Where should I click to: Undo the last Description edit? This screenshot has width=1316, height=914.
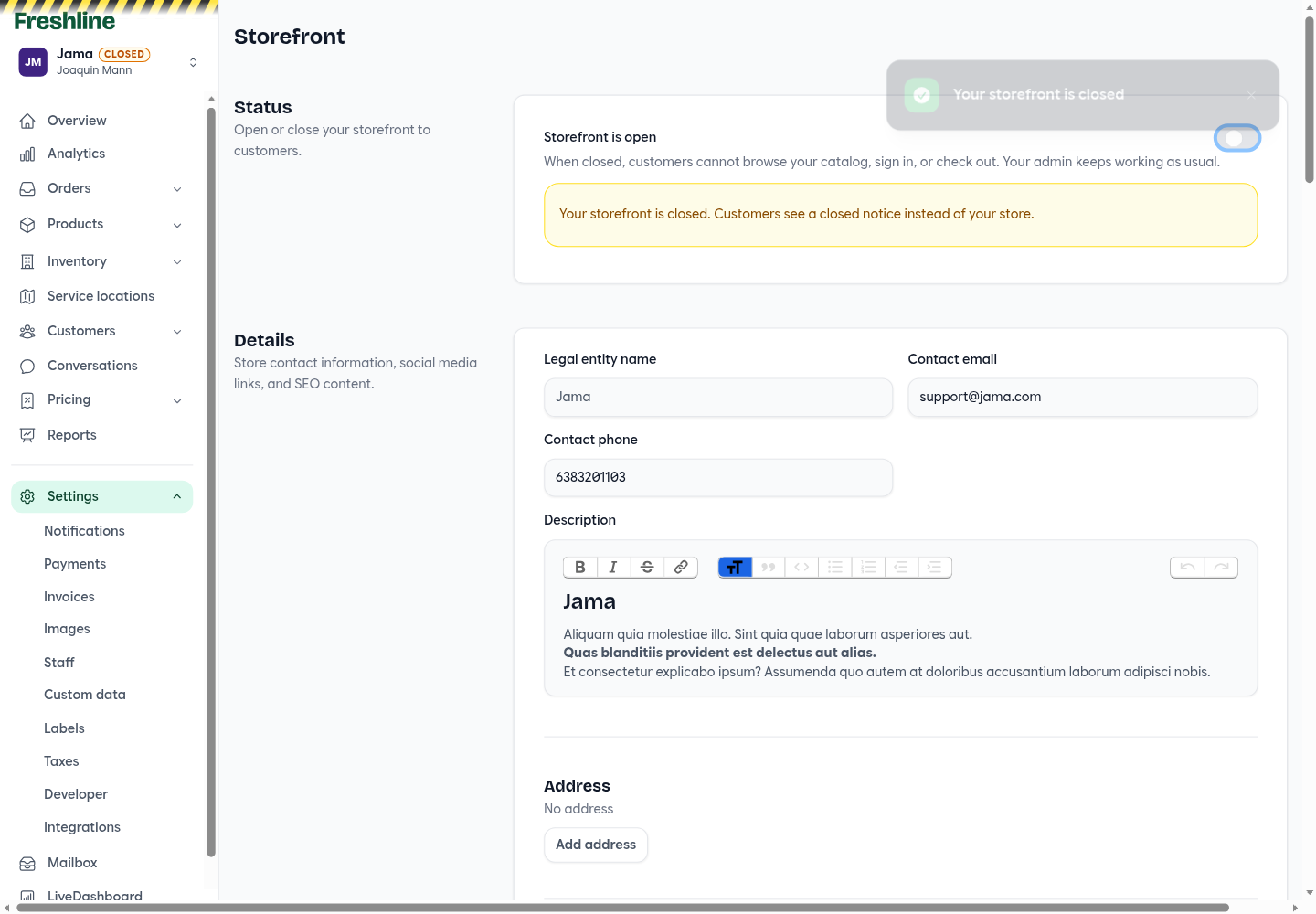click(1187, 568)
